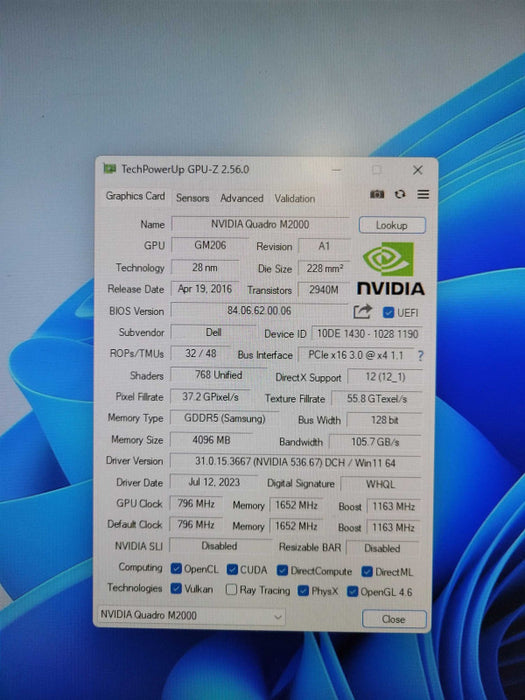This screenshot has width=525, height=700.
Task: Click the Transistors value 2940M
Action: 324,290
